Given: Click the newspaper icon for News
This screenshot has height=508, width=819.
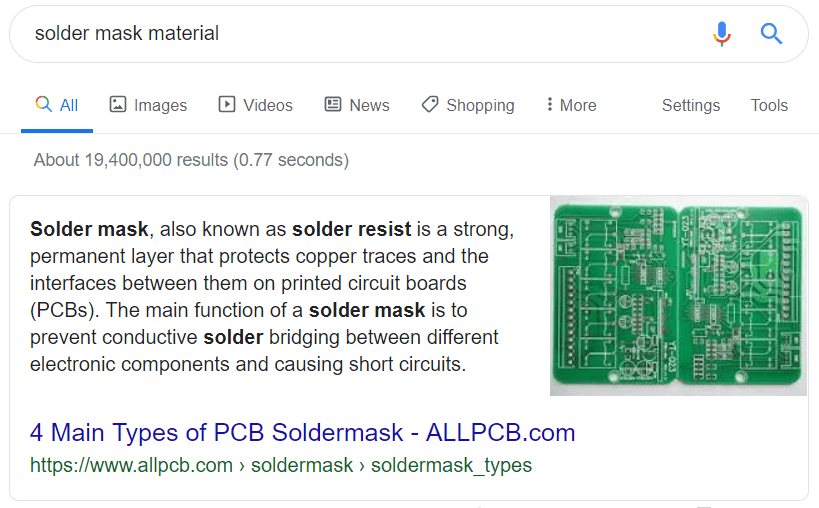Looking at the screenshot, I should tap(333, 105).
